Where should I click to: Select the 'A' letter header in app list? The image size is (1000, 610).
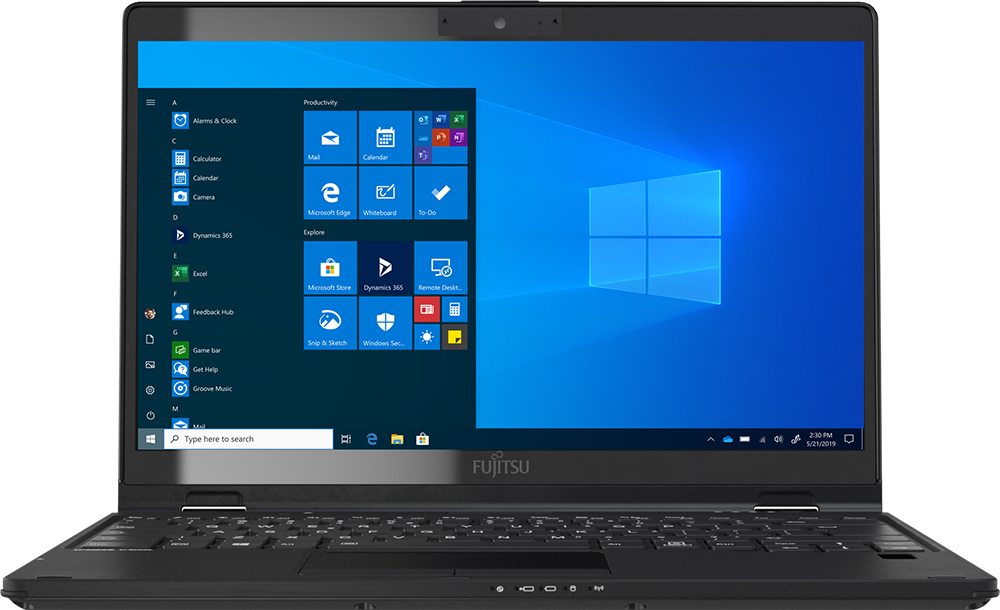click(x=174, y=102)
